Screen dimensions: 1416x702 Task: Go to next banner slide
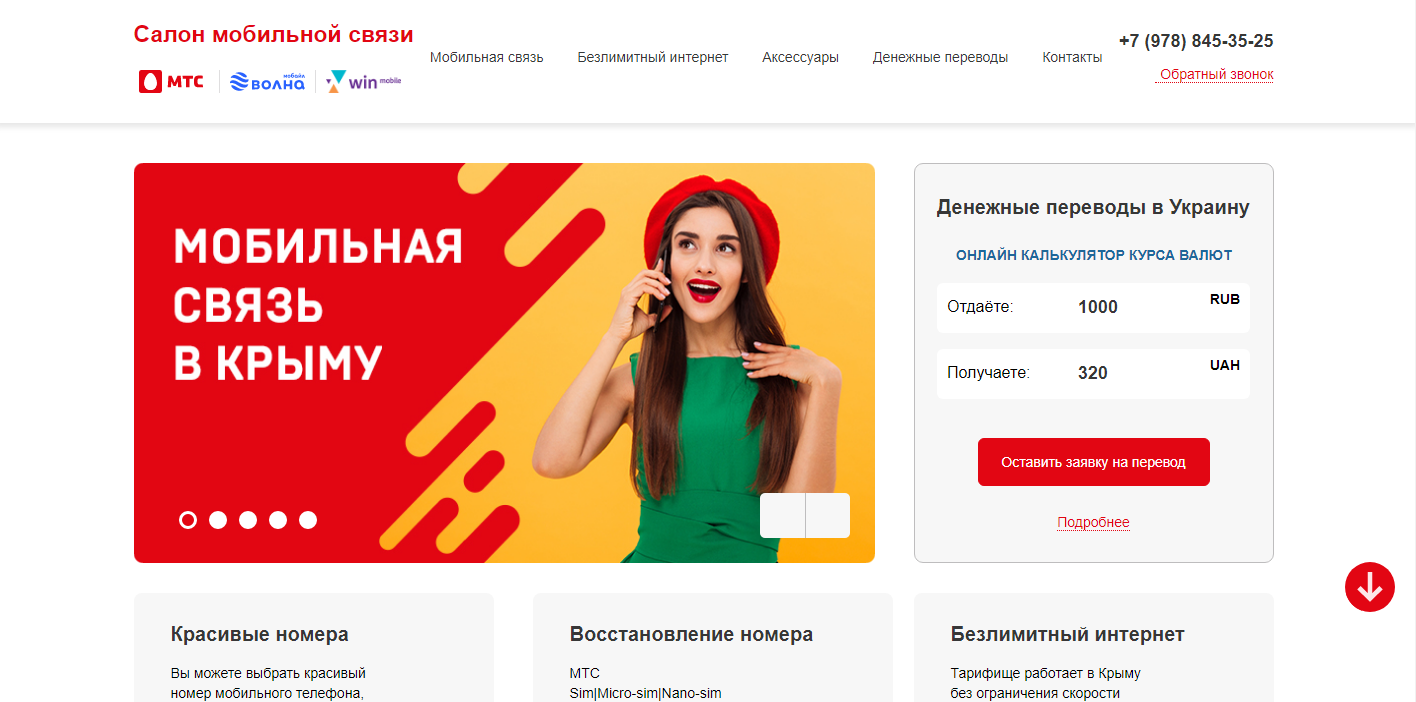click(x=828, y=516)
